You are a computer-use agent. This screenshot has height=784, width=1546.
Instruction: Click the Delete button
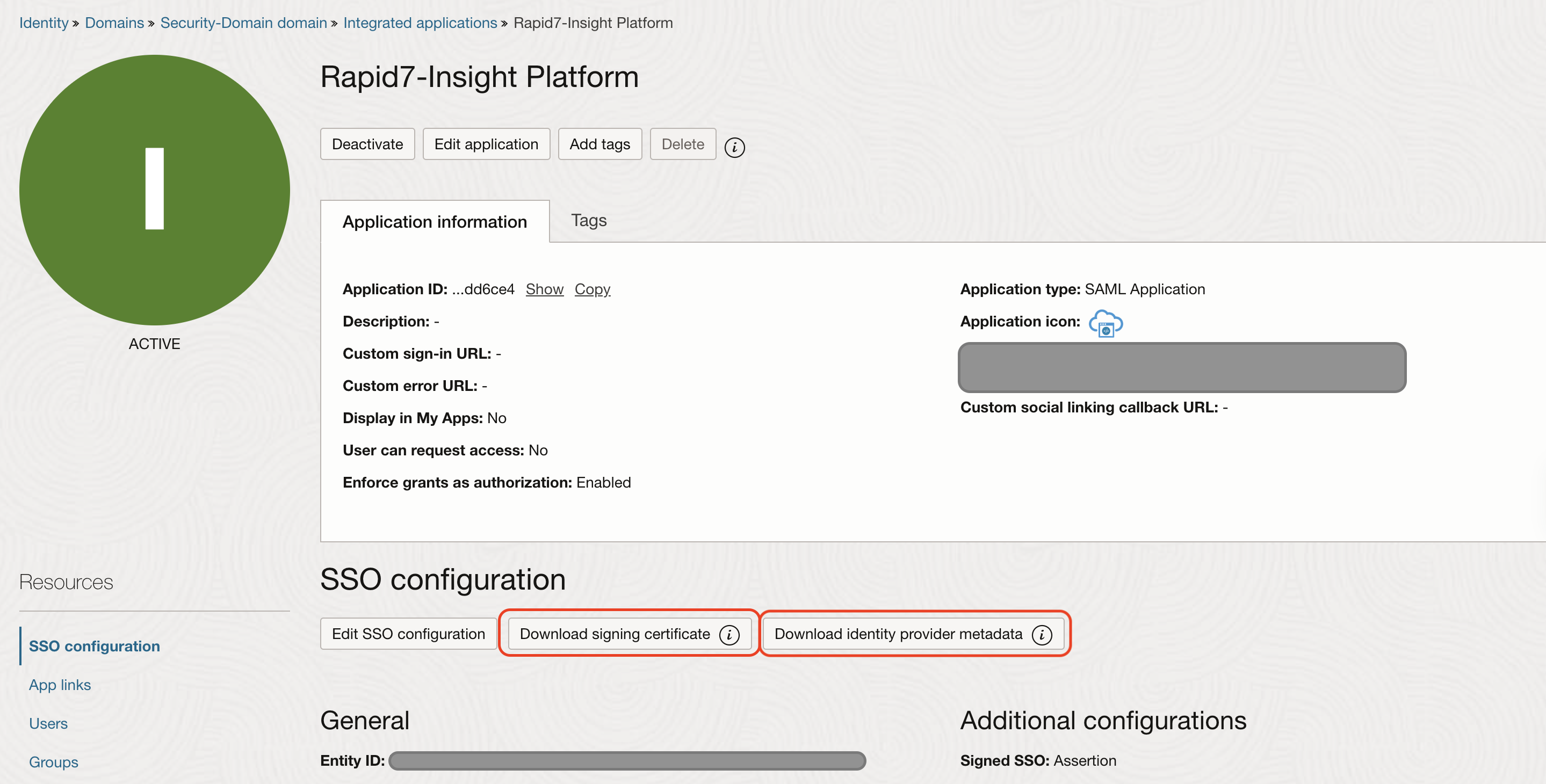click(x=682, y=144)
